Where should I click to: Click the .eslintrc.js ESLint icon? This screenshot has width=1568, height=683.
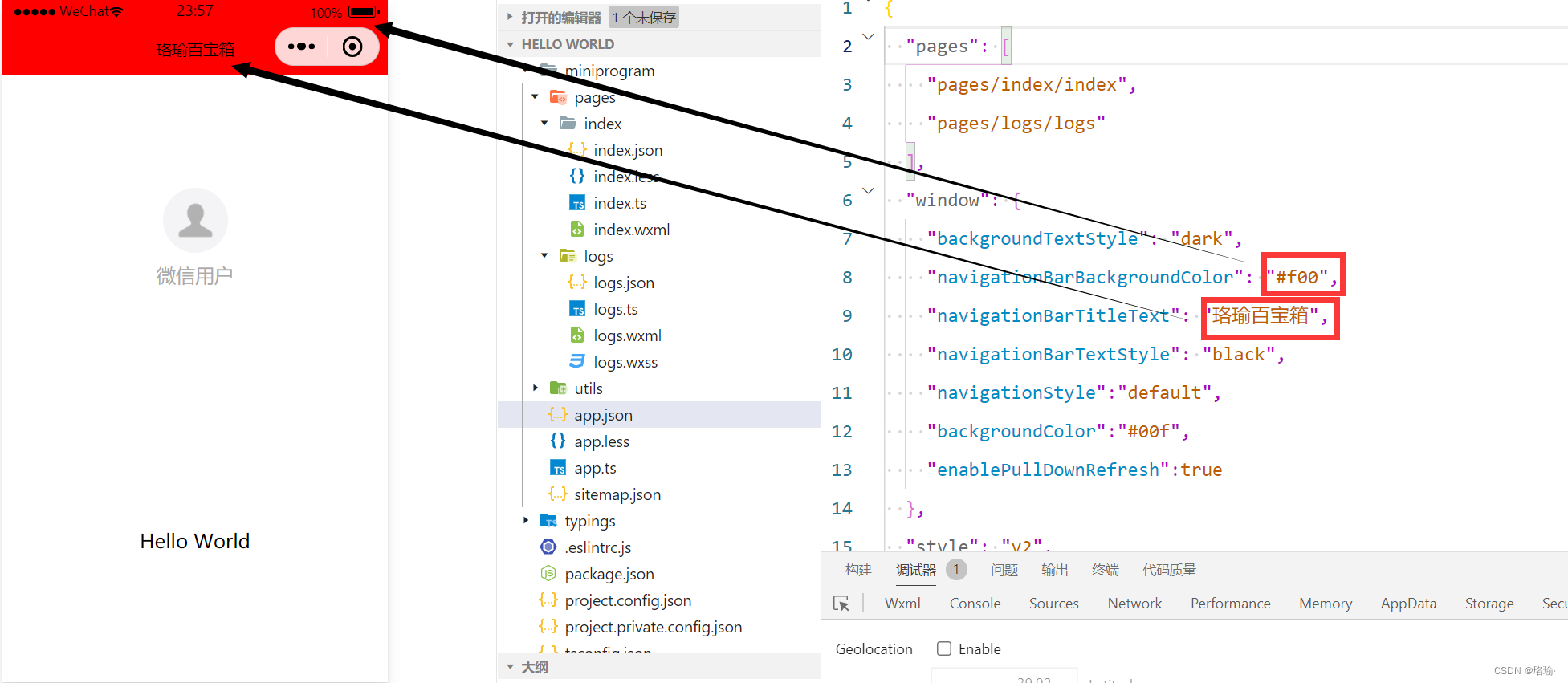click(548, 547)
